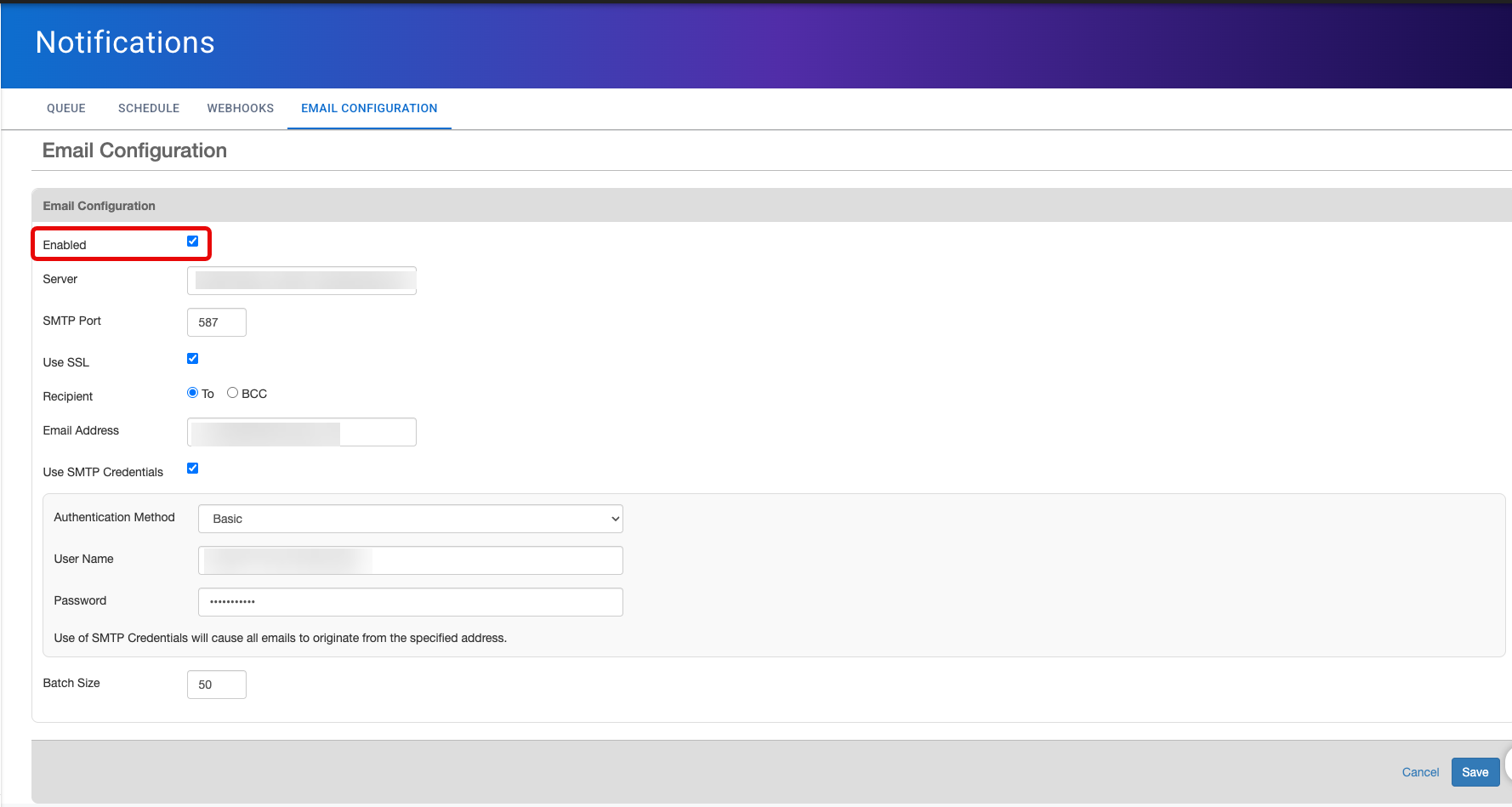Select the EMAIL CONFIGURATION tab
Image resolution: width=1512 pixels, height=807 pixels.
pyautogui.click(x=368, y=108)
